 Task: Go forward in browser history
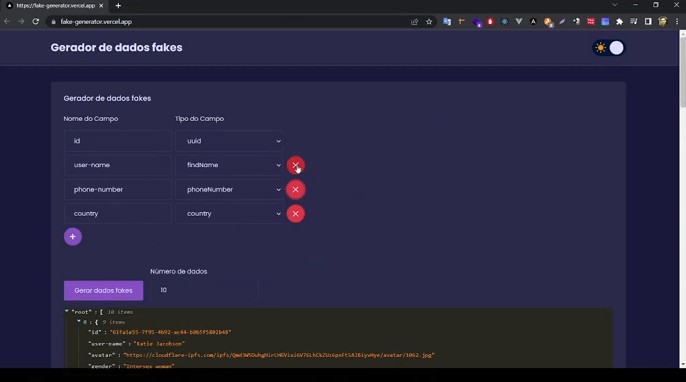[21, 21]
